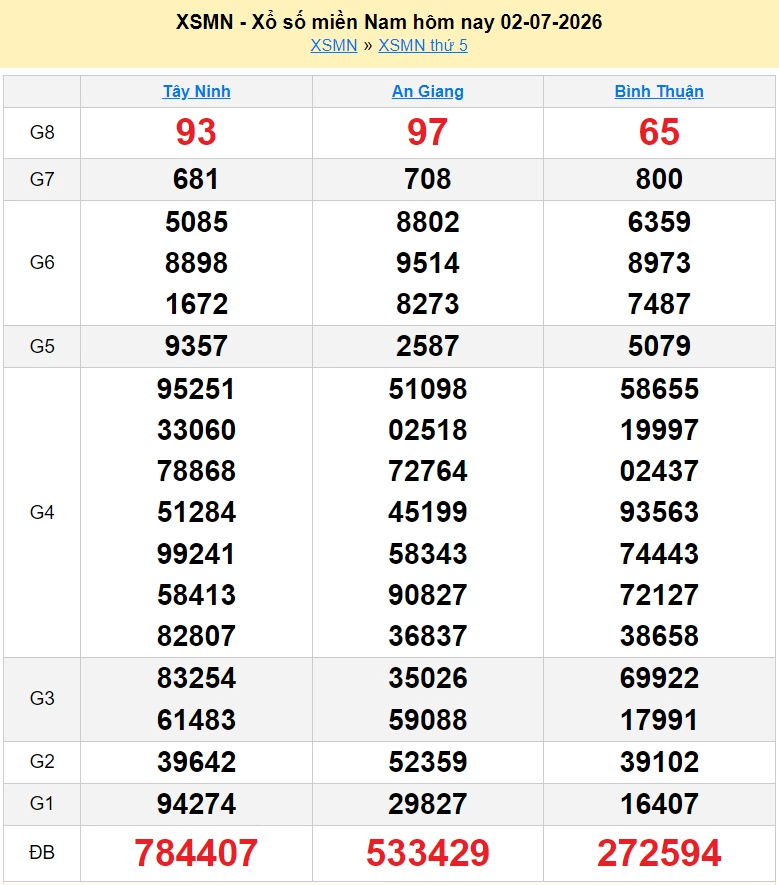Select G5 result 5079

659,346
